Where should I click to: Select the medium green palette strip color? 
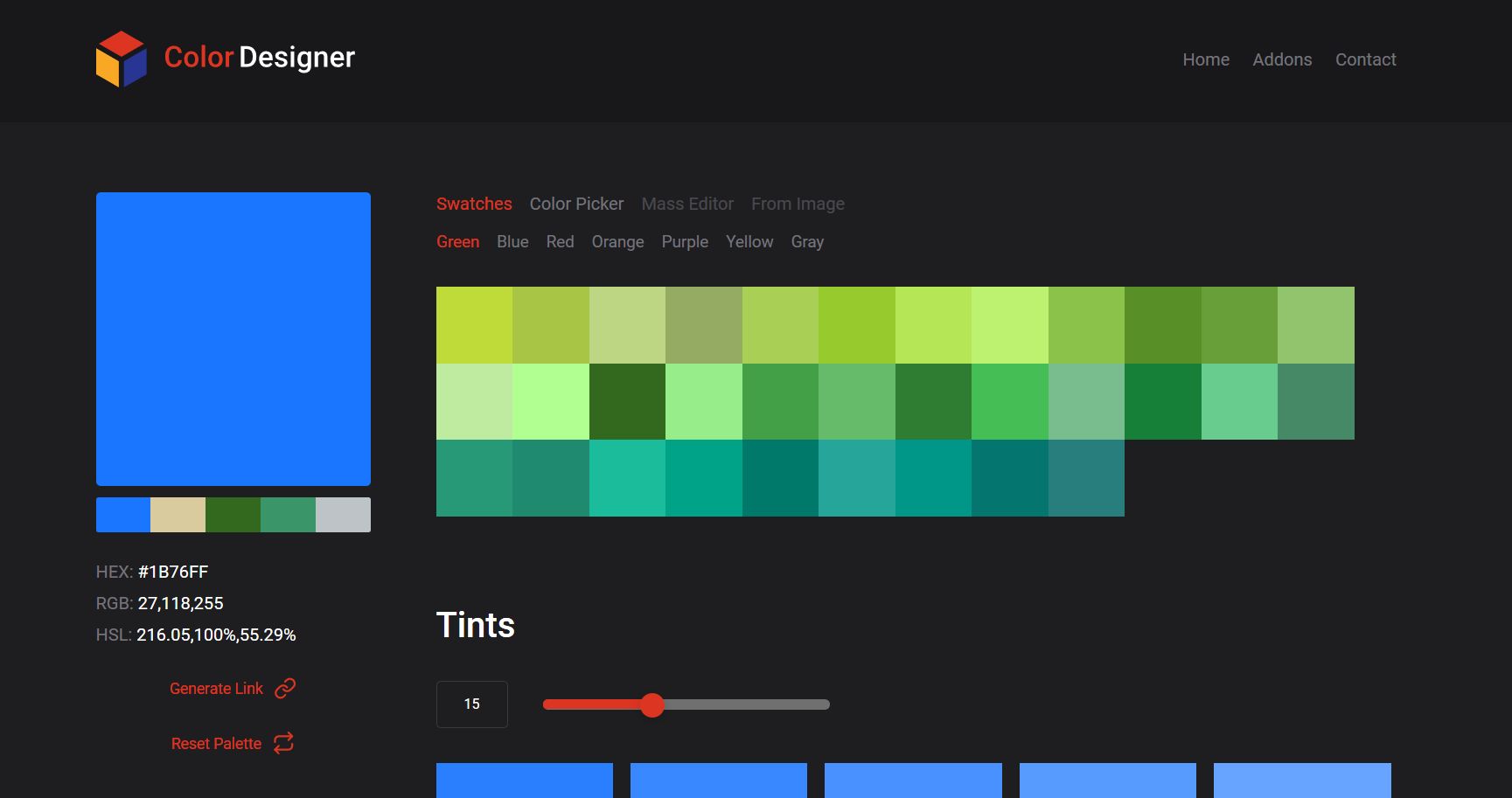pos(288,515)
